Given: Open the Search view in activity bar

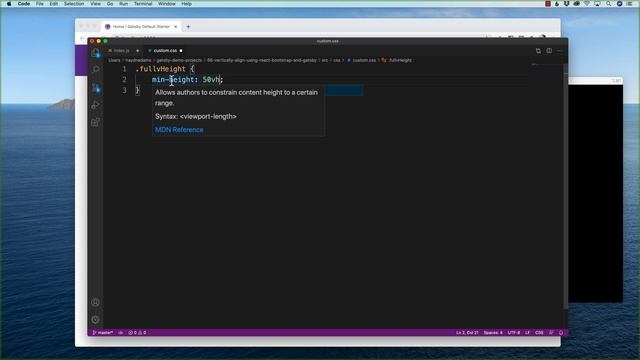Looking at the screenshot, I should [x=96, y=70].
